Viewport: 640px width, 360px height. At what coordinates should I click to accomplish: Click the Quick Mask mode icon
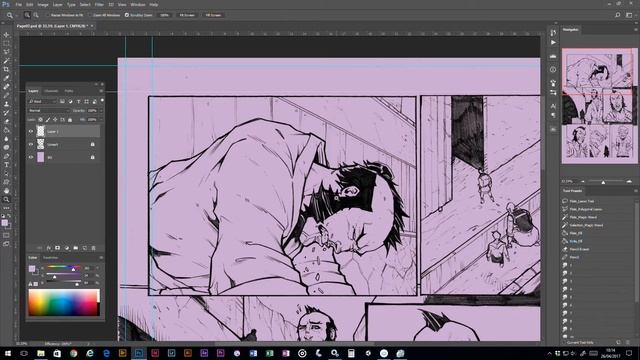tap(6, 235)
